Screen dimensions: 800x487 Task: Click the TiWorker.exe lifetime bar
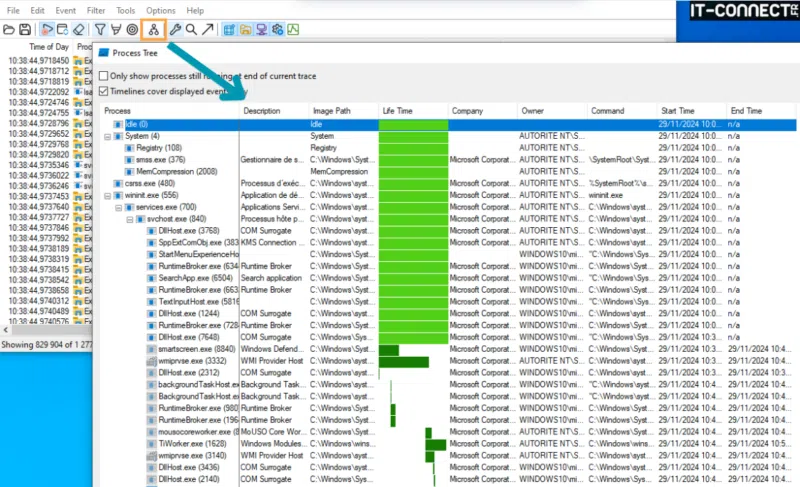436,444
